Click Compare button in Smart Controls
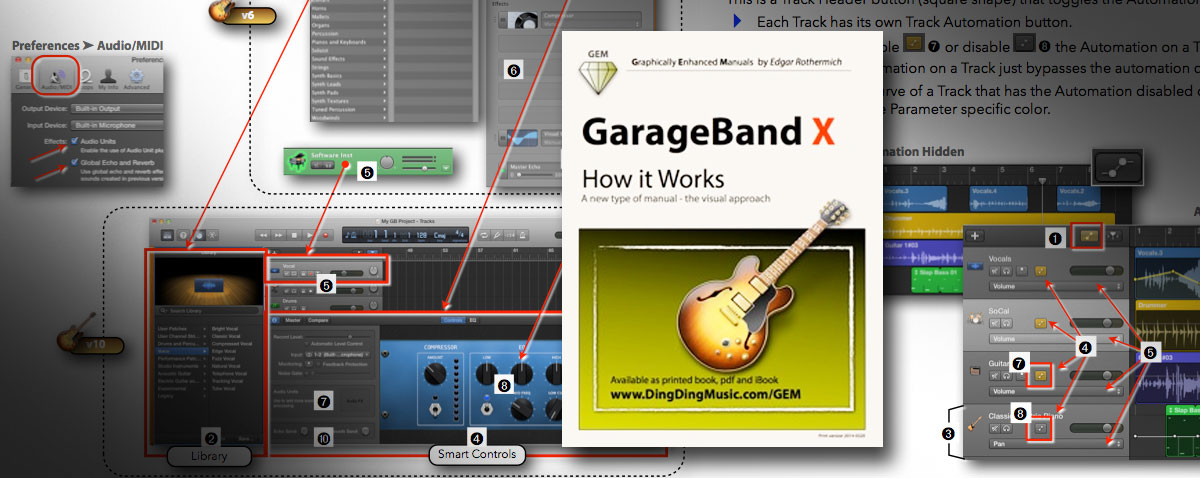 point(318,320)
